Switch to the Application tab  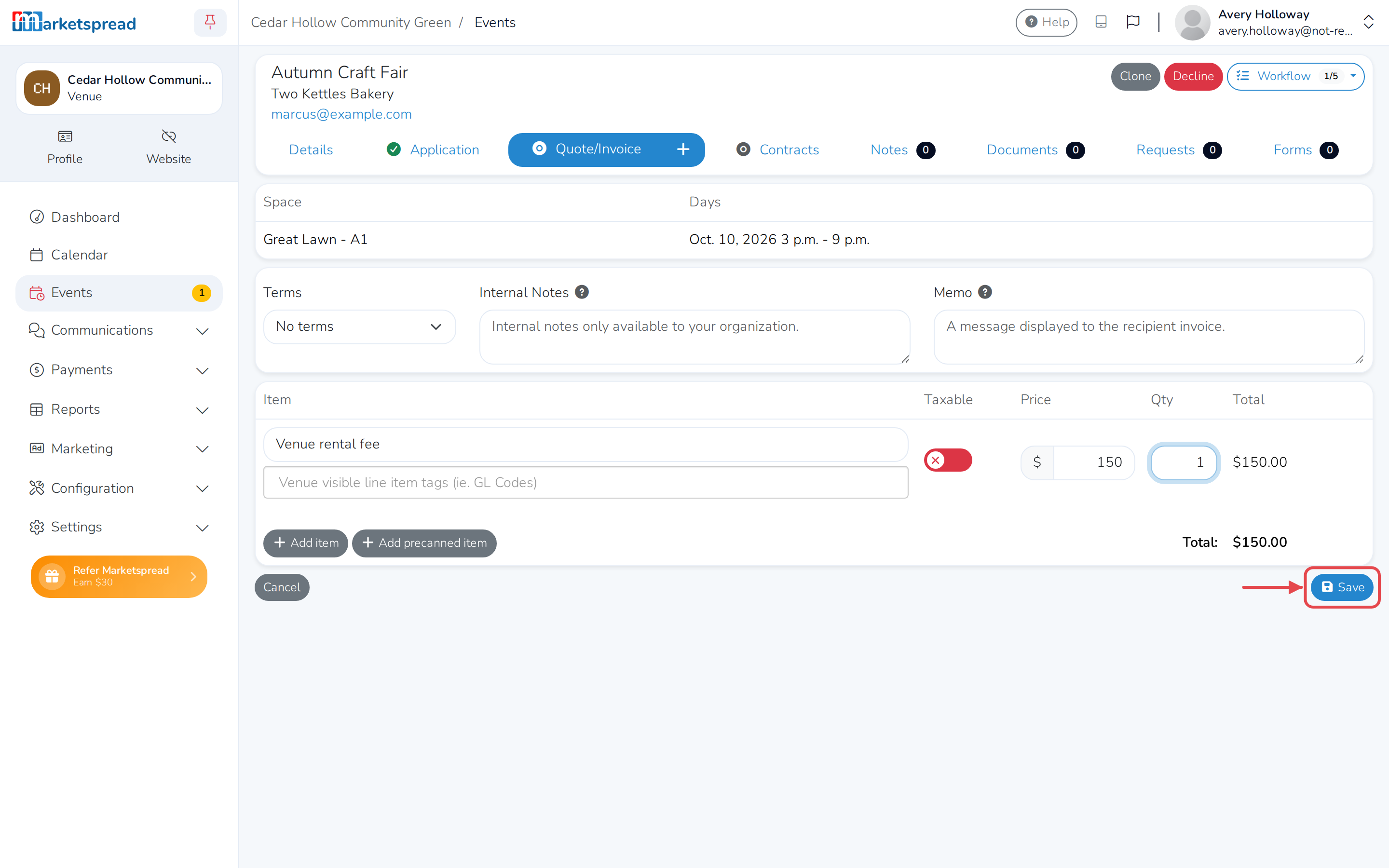pos(434,150)
